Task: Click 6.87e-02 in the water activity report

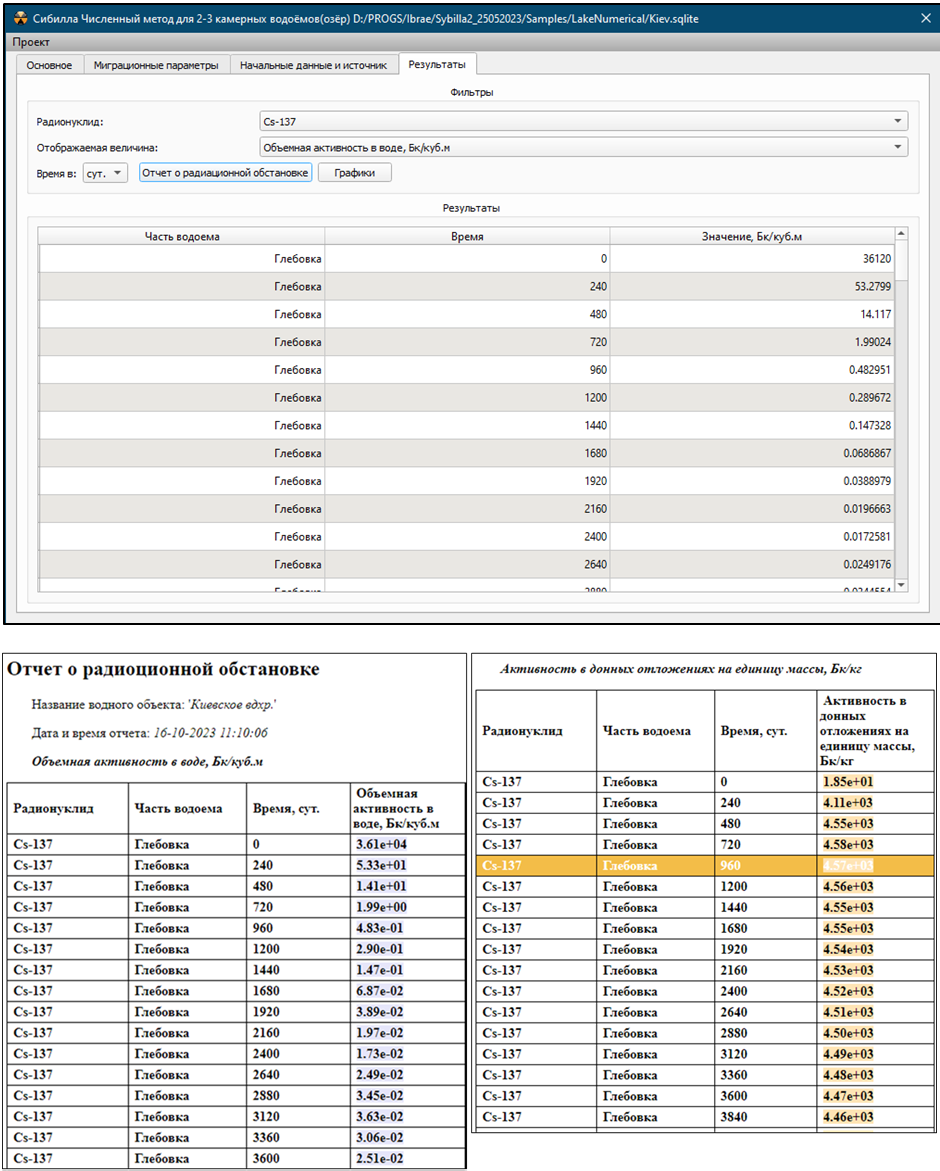Action: click(379, 990)
